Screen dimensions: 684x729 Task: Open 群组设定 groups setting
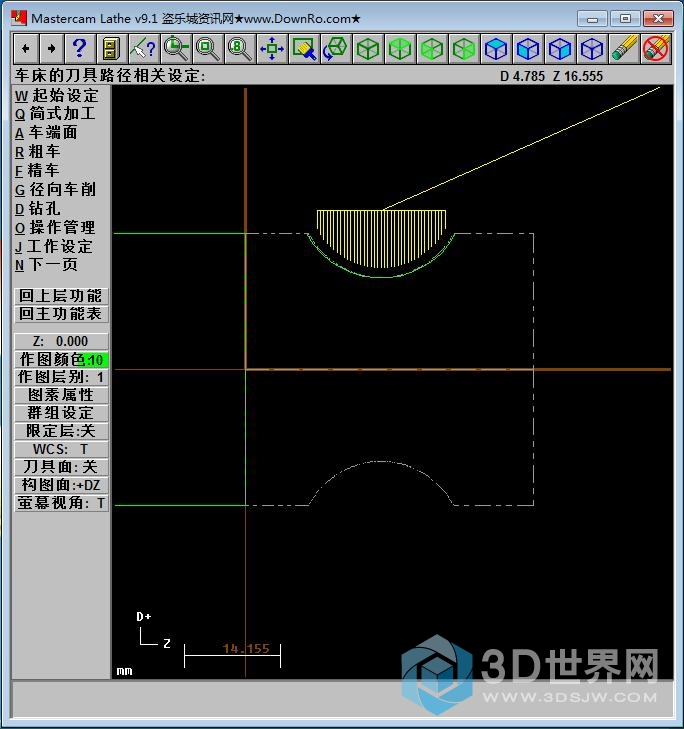pyautogui.click(x=61, y=413)
